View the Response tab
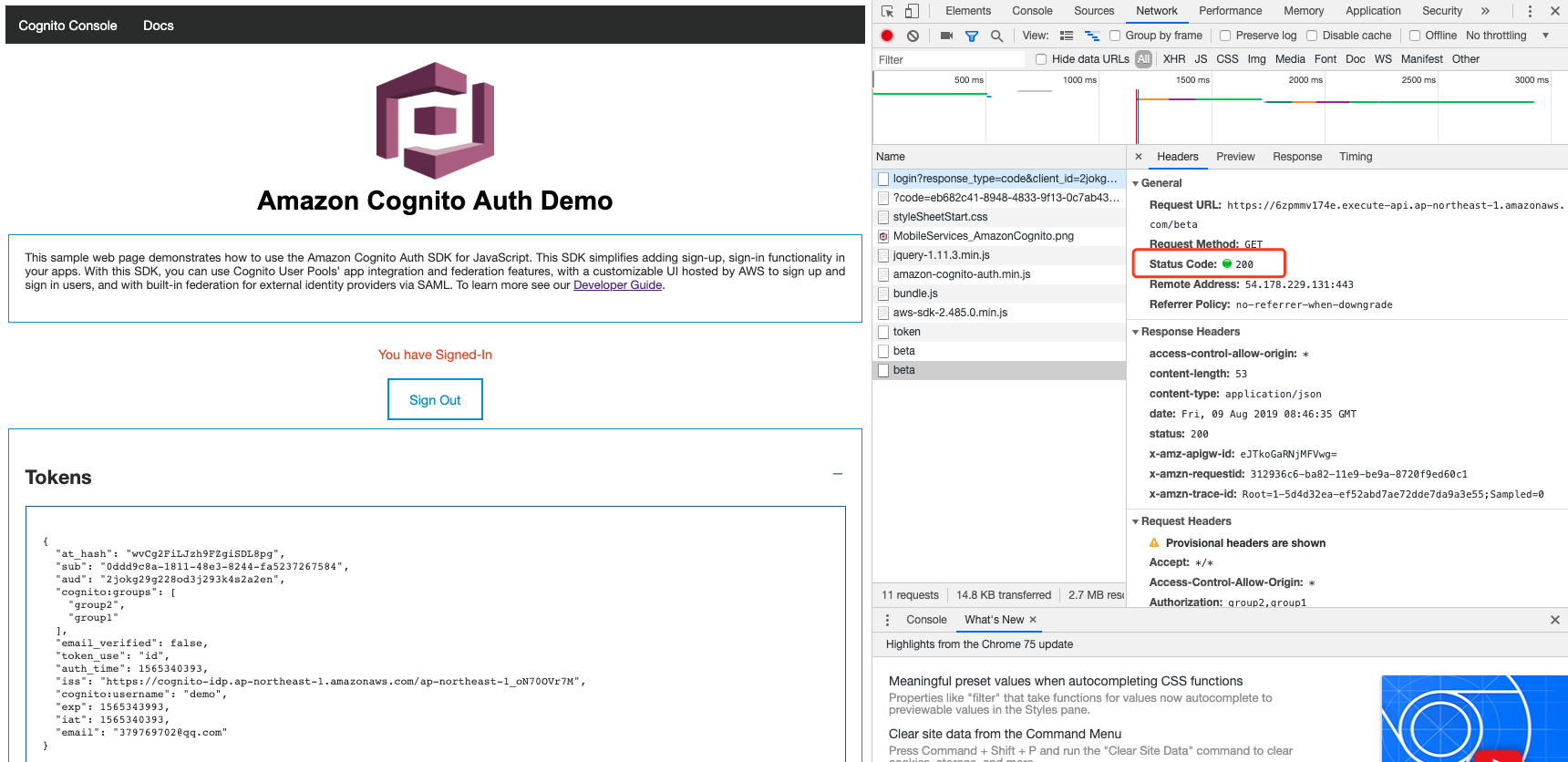This screenshot has height=762, width=1568. (x=1297, y=157)
